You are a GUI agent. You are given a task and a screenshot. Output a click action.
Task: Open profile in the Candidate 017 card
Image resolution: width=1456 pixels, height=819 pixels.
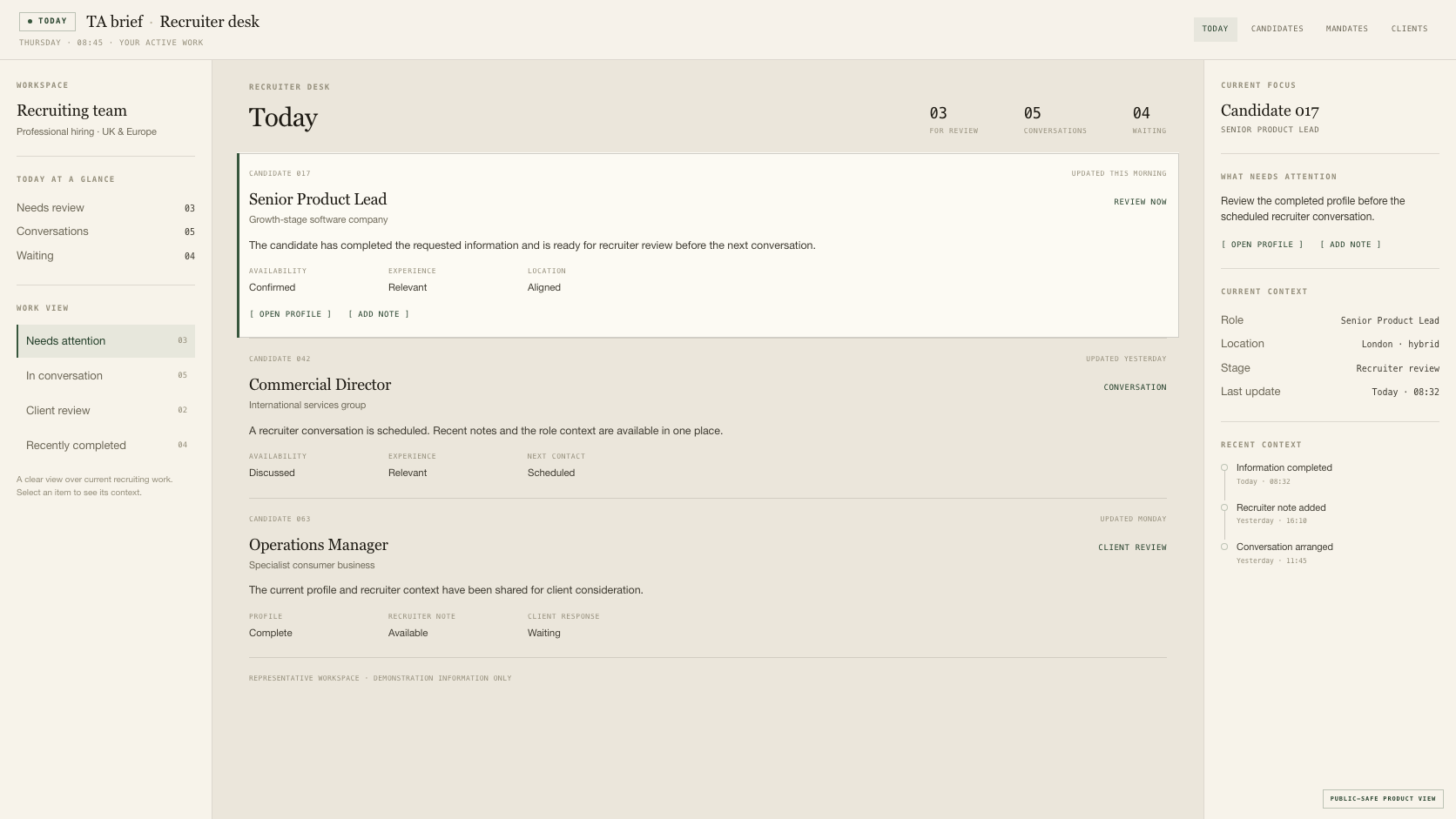point(291,314)
